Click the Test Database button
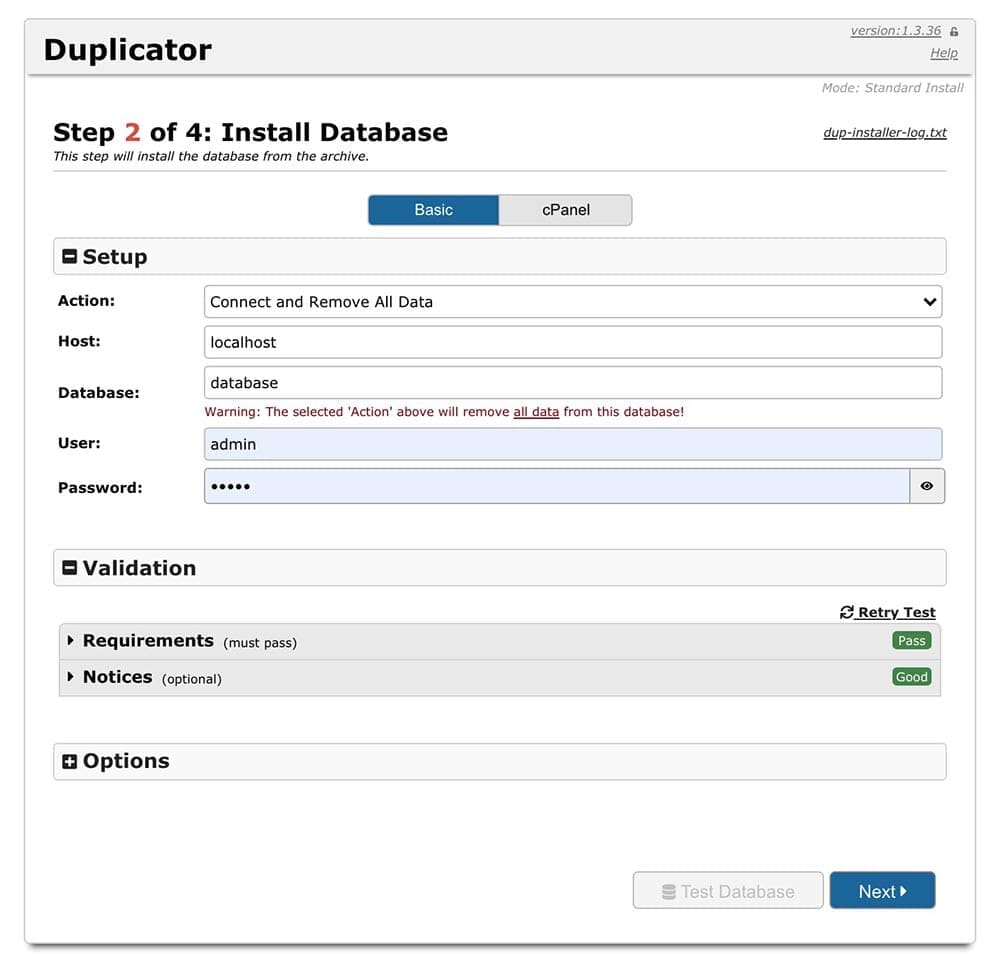The height and width of the screenshot is (969, 1000). click(x=728, y=891)
